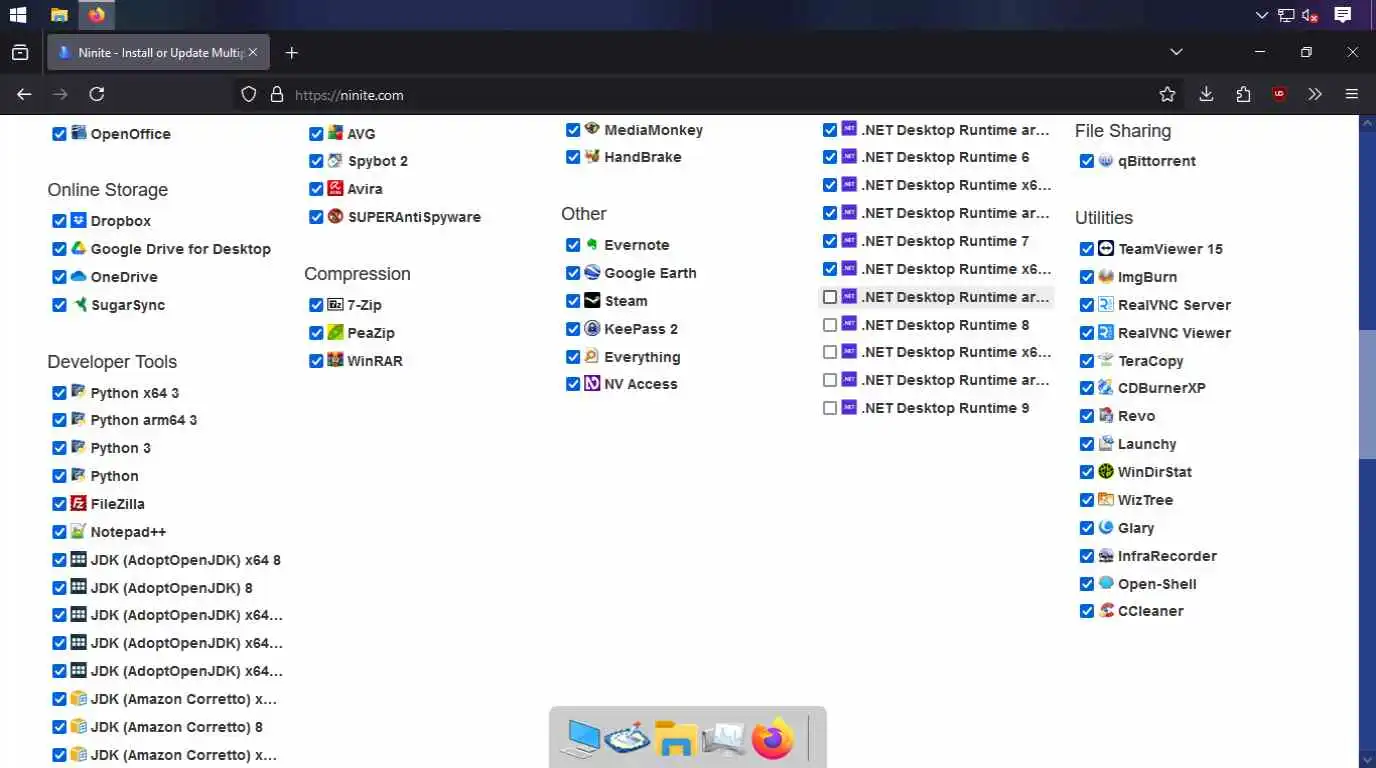1376x768 pixels.
Task: Click the OneDrive cloud icon
Action: [x=78, y=276]
